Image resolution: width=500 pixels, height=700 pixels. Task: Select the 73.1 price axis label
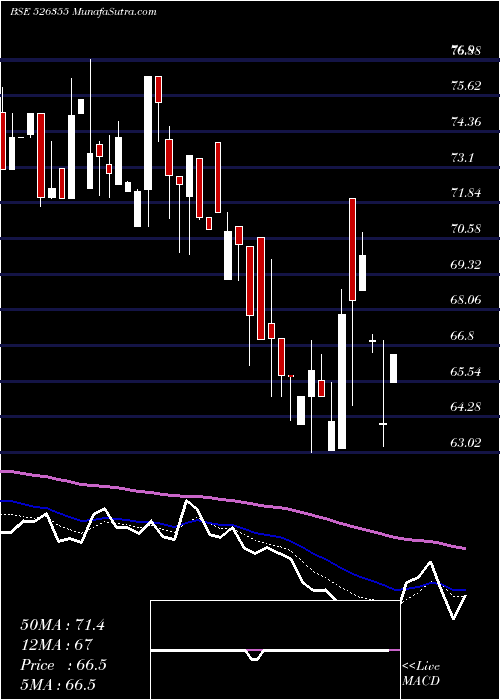463,158
